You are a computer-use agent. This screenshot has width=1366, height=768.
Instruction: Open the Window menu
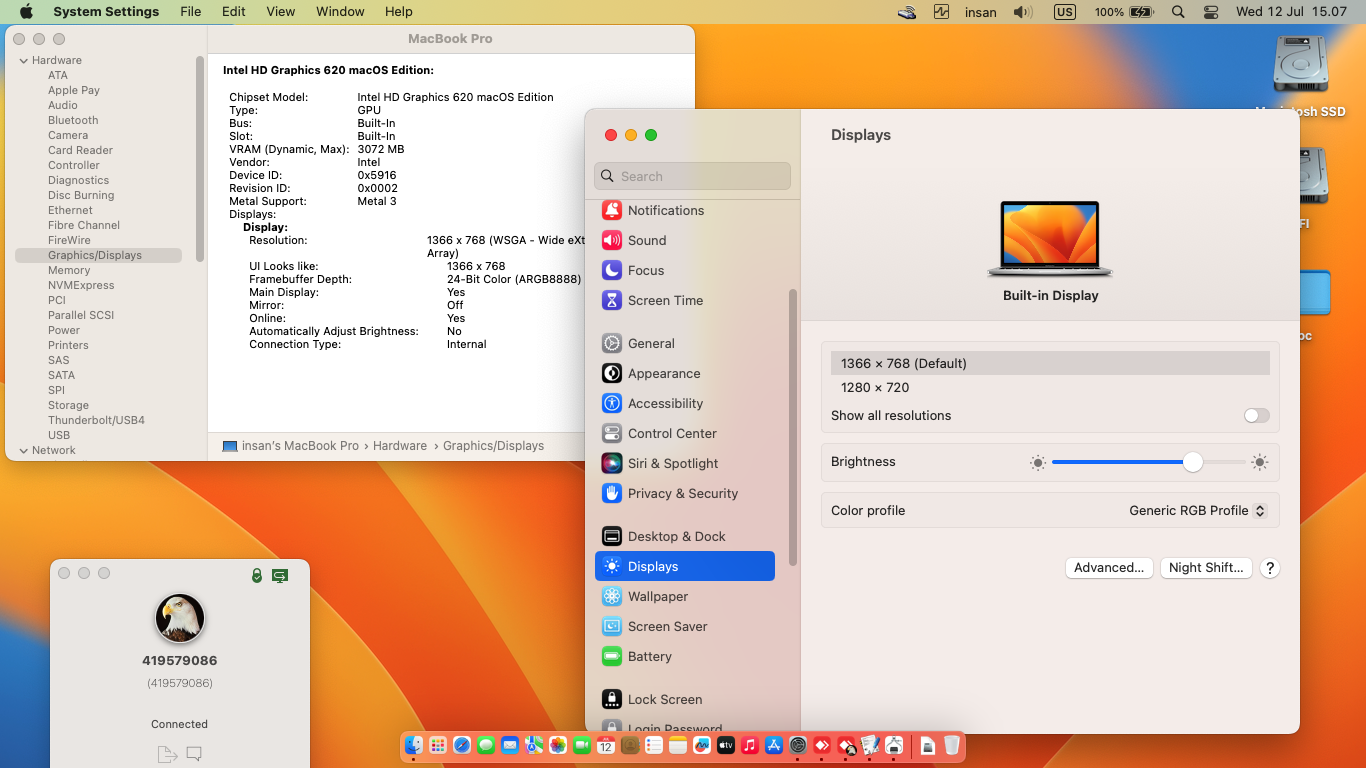(x=340, y=12)
